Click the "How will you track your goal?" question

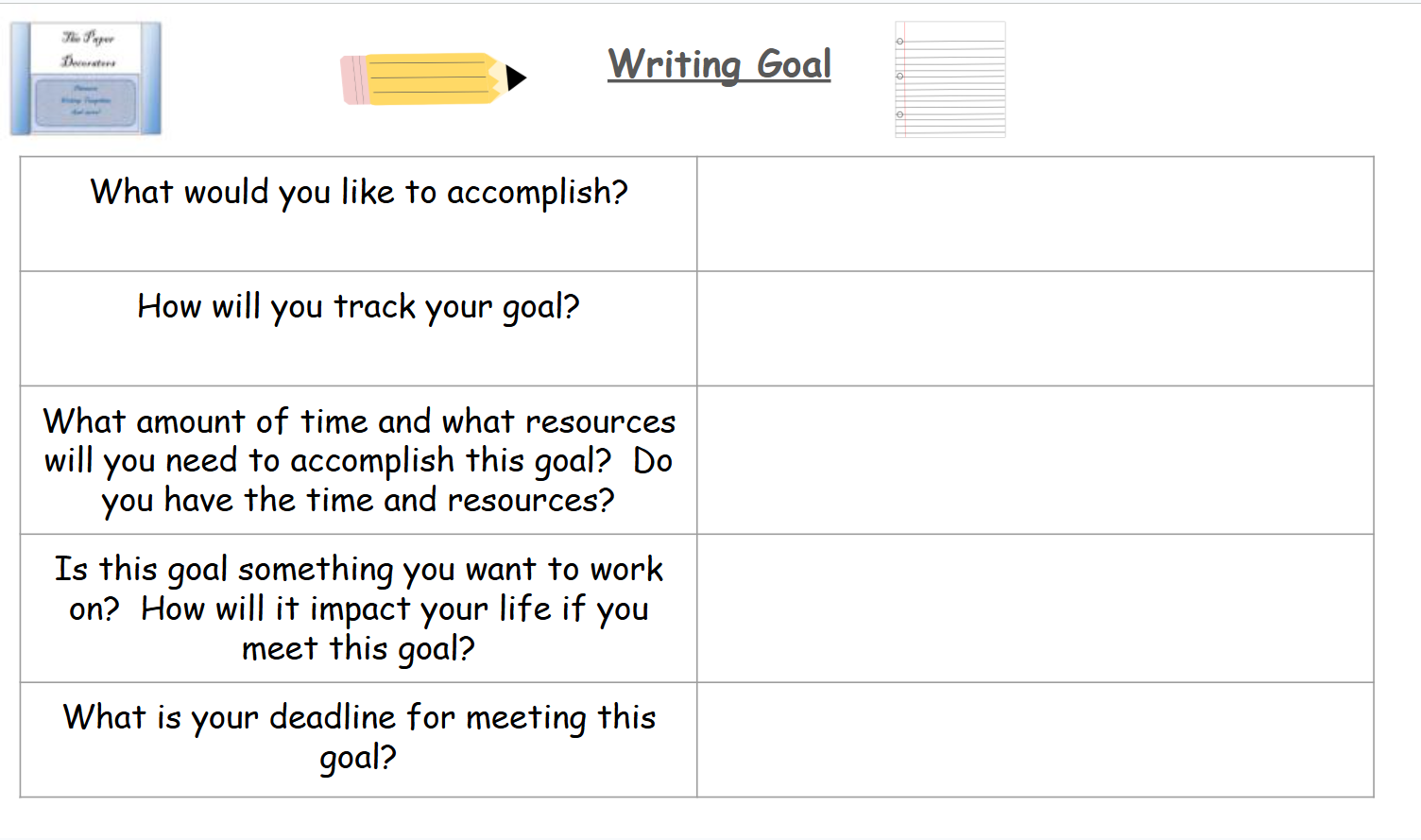pos(359,307)
